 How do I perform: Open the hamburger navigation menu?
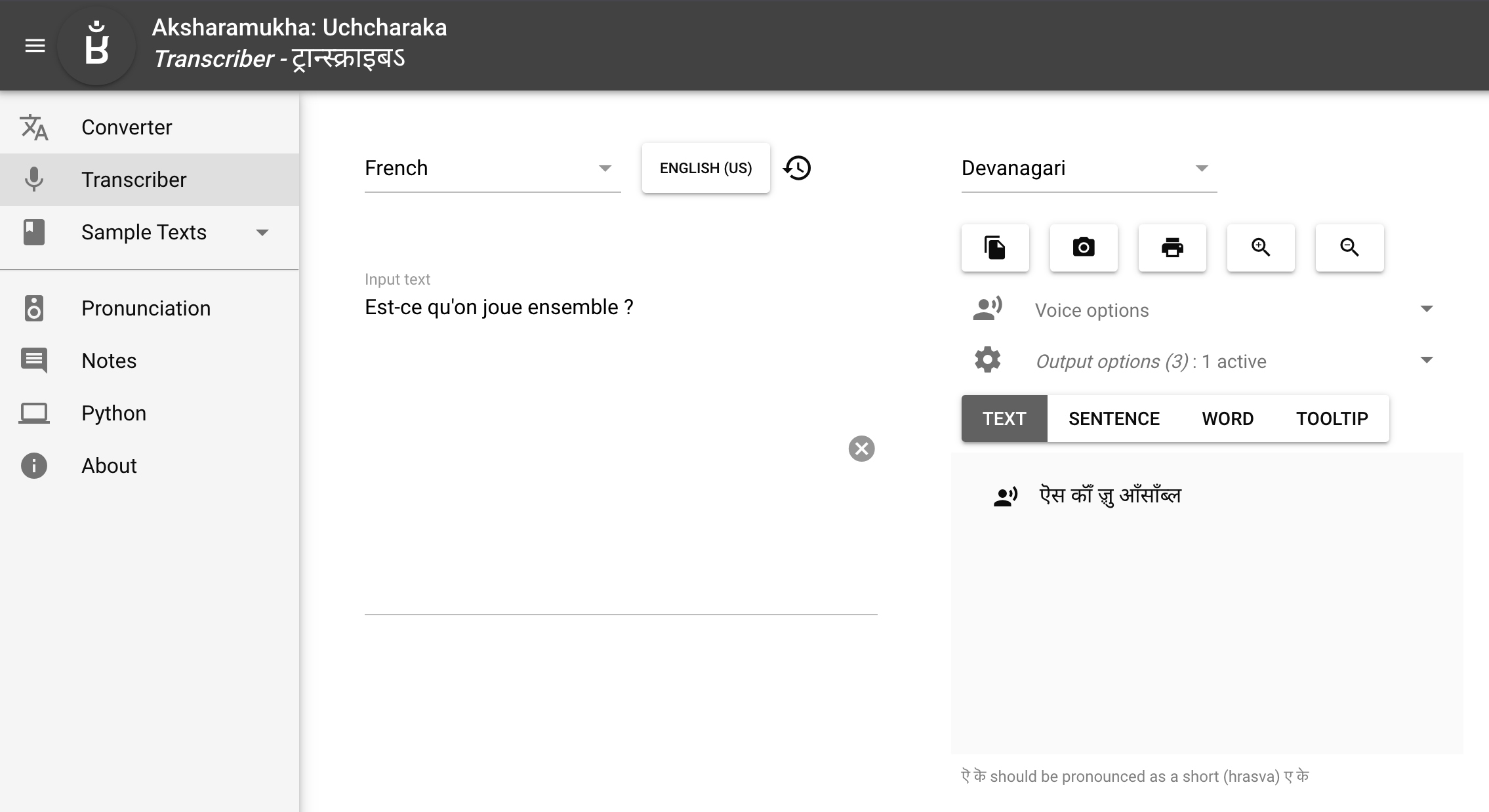35,45
